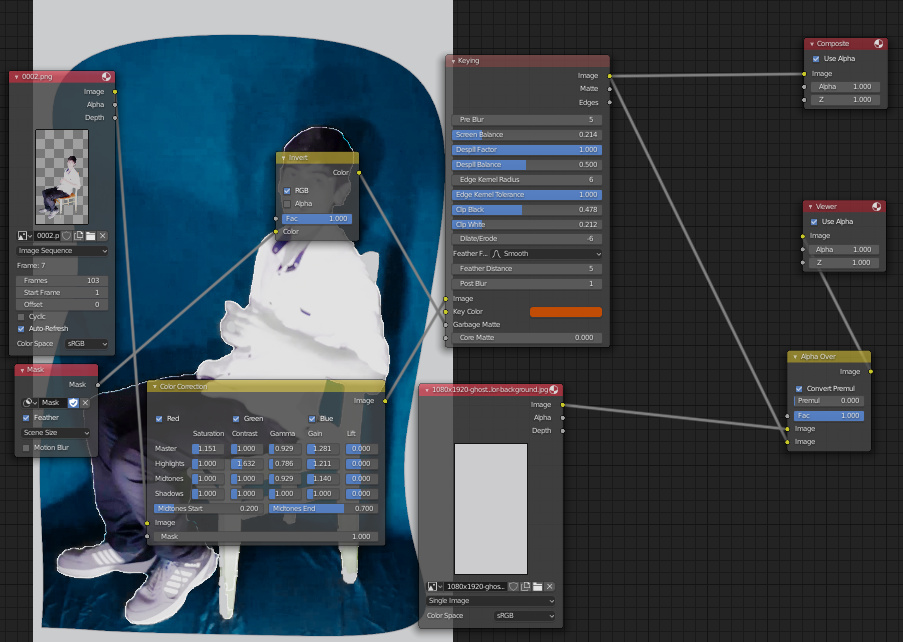Toggle blue fake user shield in Mask node
This screenshot has width=903, height=642.
click(73, 403)
